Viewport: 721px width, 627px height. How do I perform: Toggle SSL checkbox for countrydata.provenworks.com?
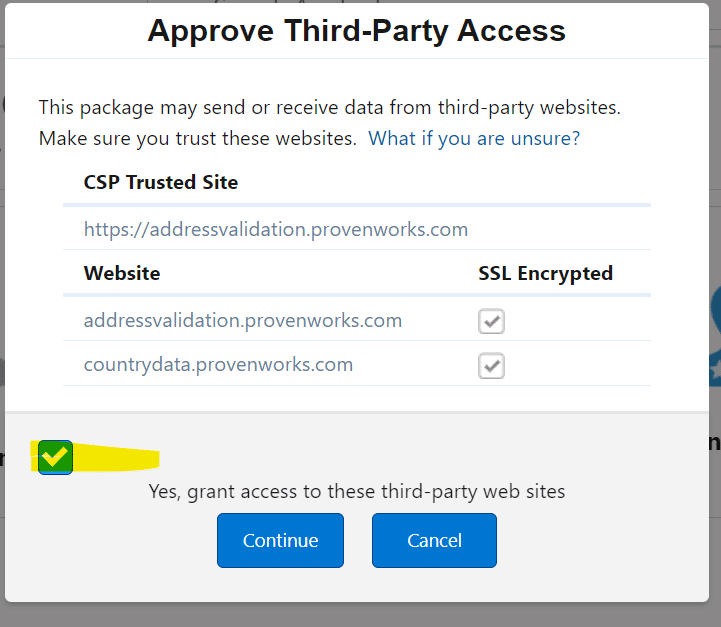click(491, 365)
